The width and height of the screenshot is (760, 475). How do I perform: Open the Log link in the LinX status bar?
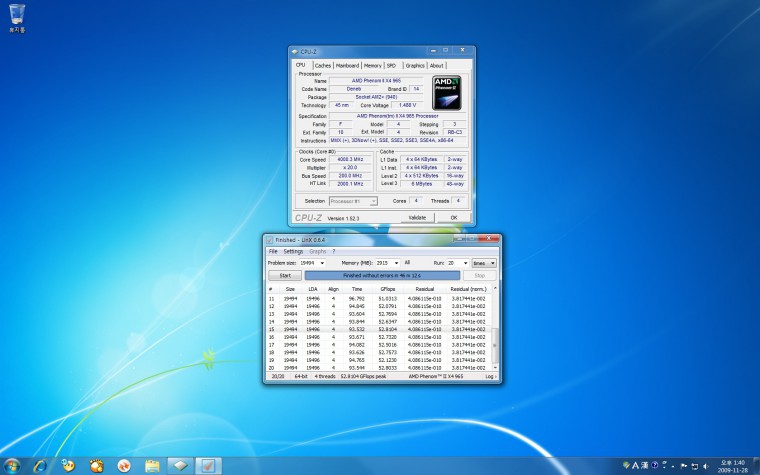click(491, 376)
